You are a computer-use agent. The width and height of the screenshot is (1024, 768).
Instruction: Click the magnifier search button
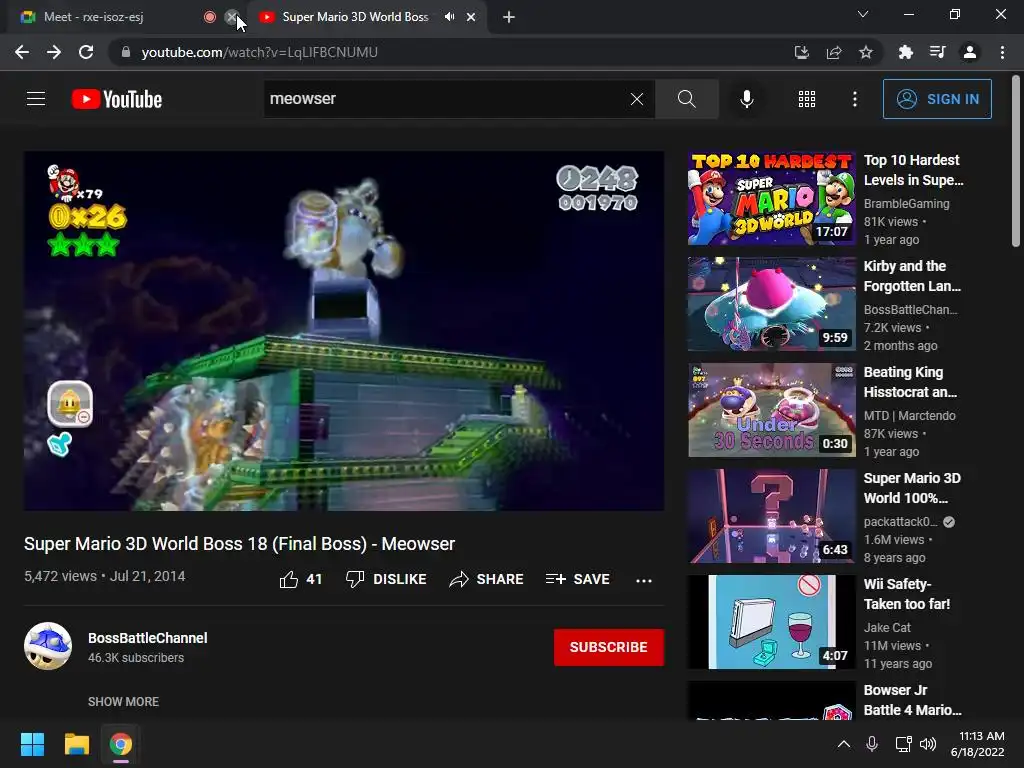pos(686,99)
